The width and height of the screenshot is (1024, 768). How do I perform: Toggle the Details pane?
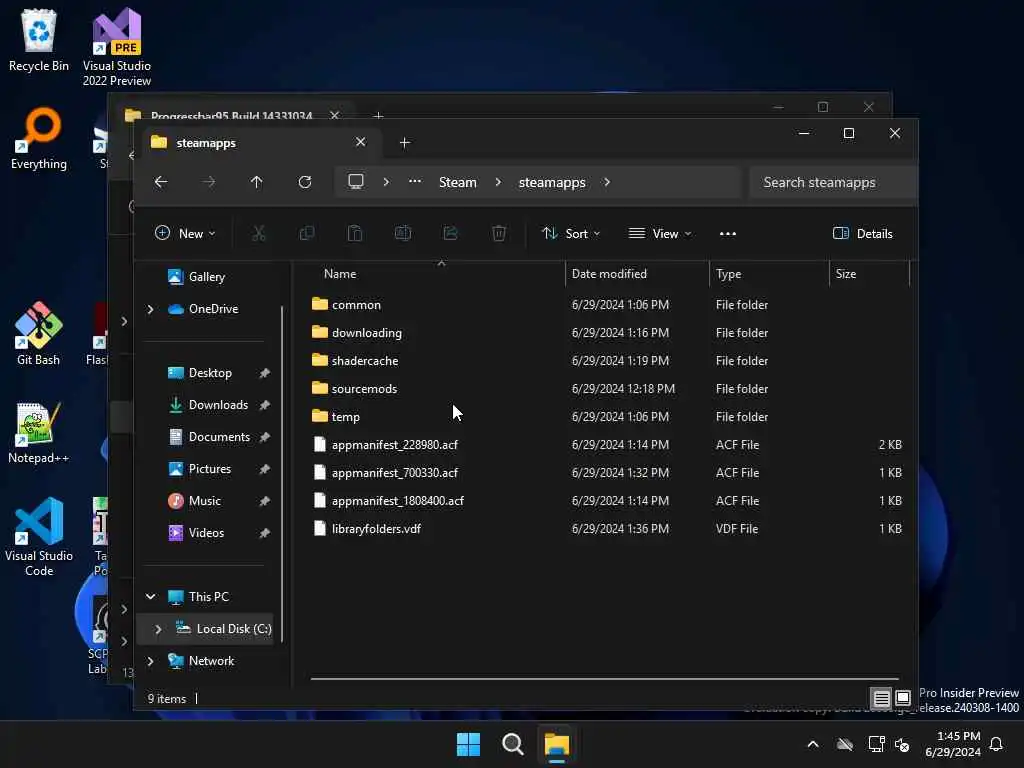[x=863, y=234]
